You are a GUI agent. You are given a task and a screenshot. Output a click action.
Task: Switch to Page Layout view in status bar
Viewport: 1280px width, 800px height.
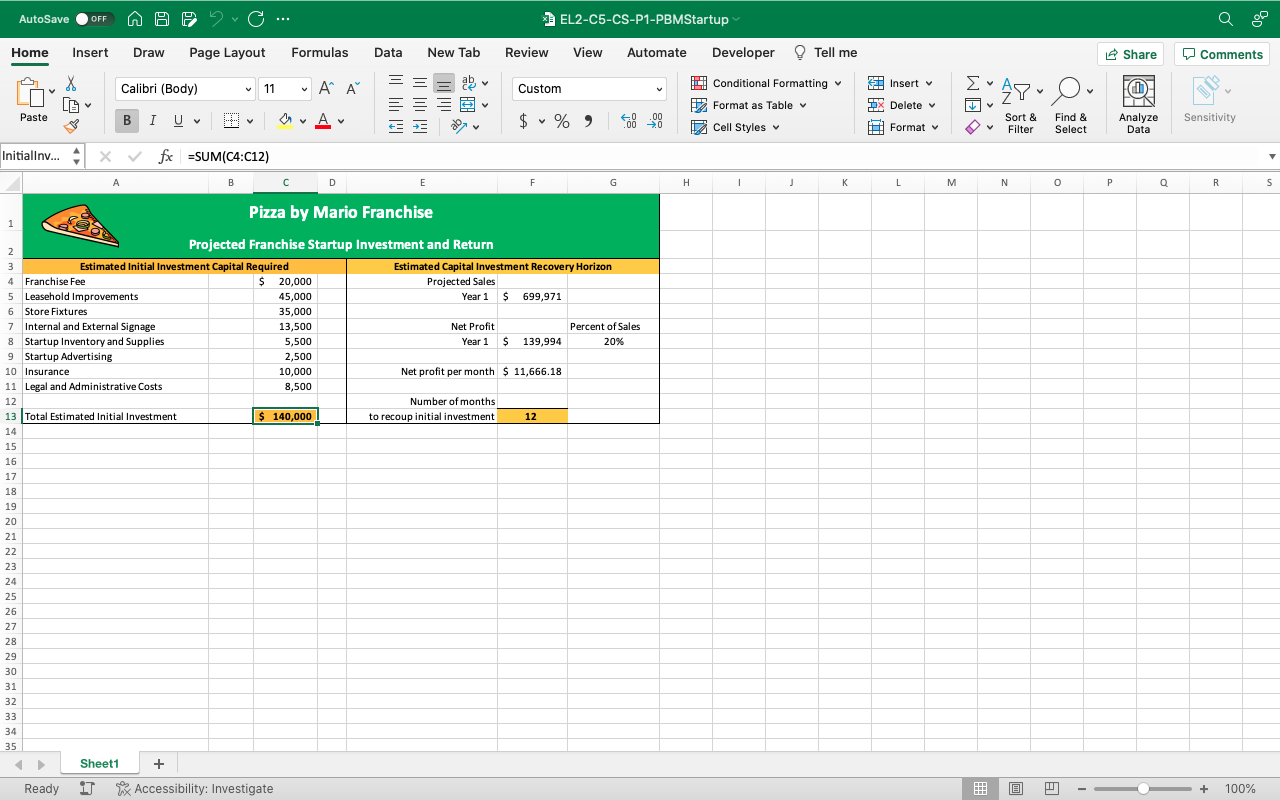pyautogui.click(x=1015, y=789)
